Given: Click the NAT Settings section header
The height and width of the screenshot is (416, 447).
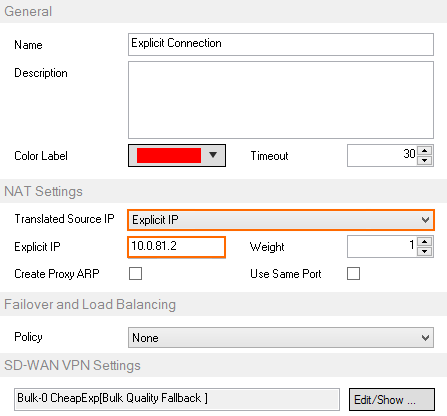Looking at the screenshot, I should pos(43,191).
